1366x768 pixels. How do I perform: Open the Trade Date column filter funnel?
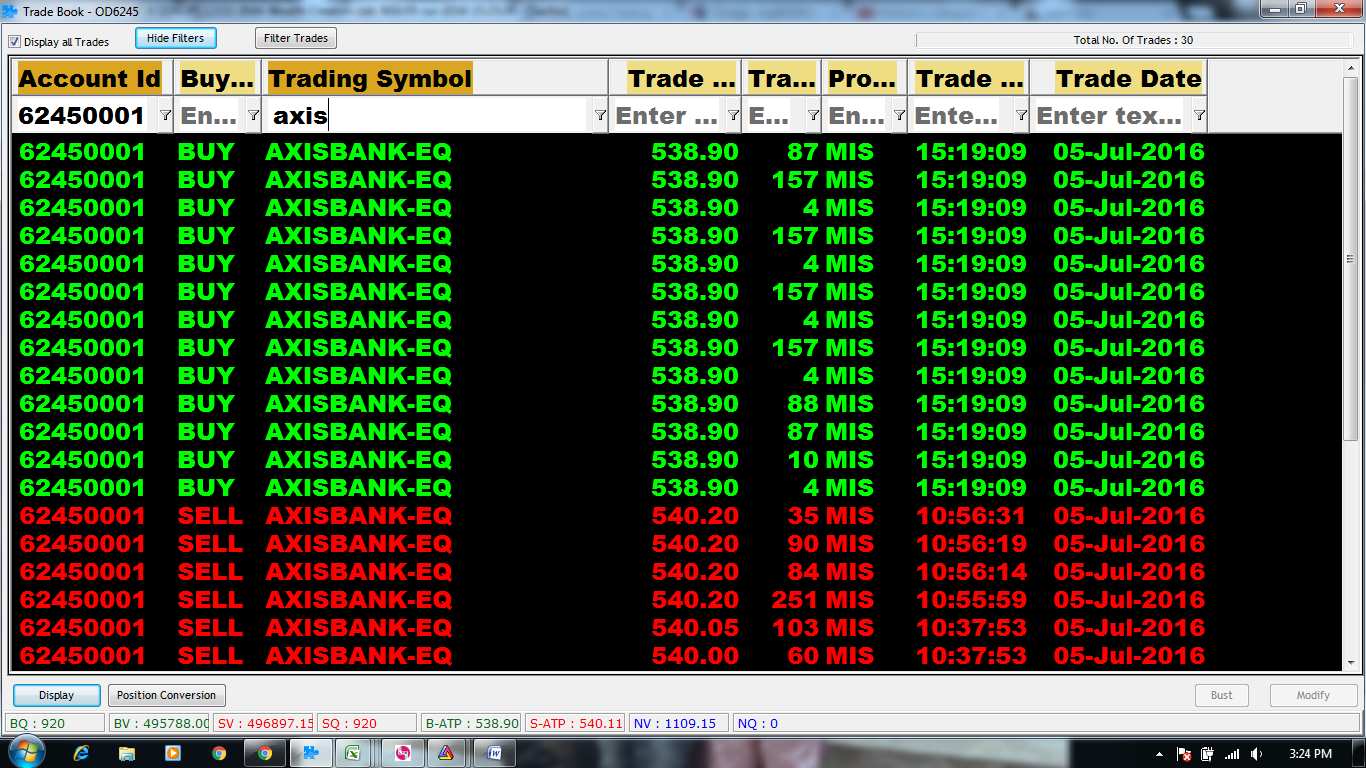point(1199,116)
